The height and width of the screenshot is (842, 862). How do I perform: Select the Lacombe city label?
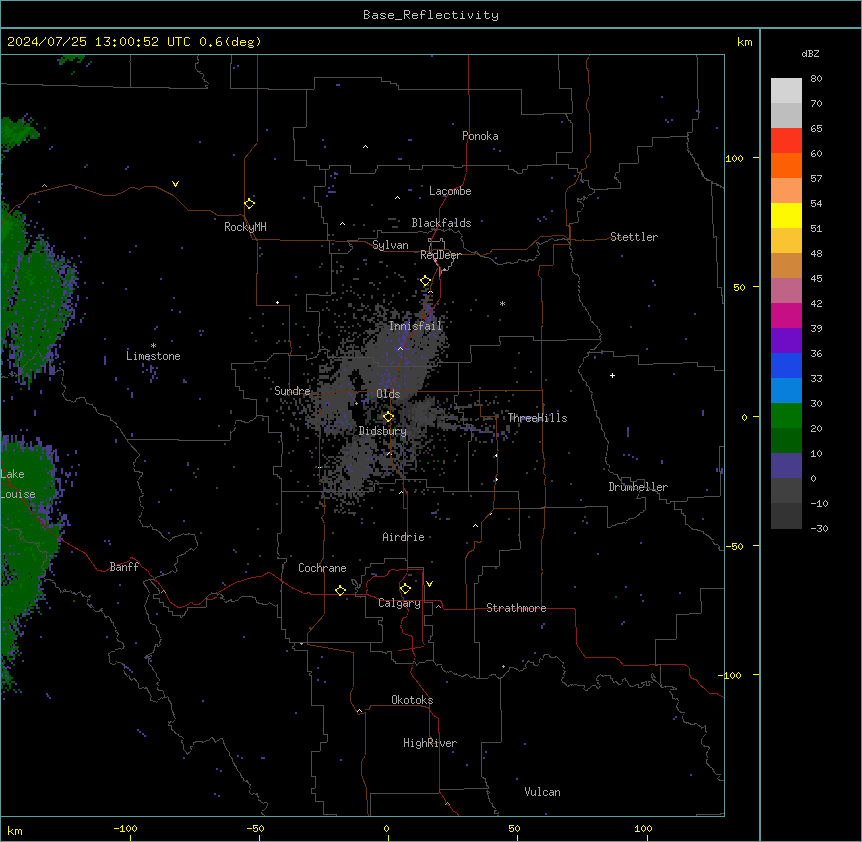click(450, 191)
